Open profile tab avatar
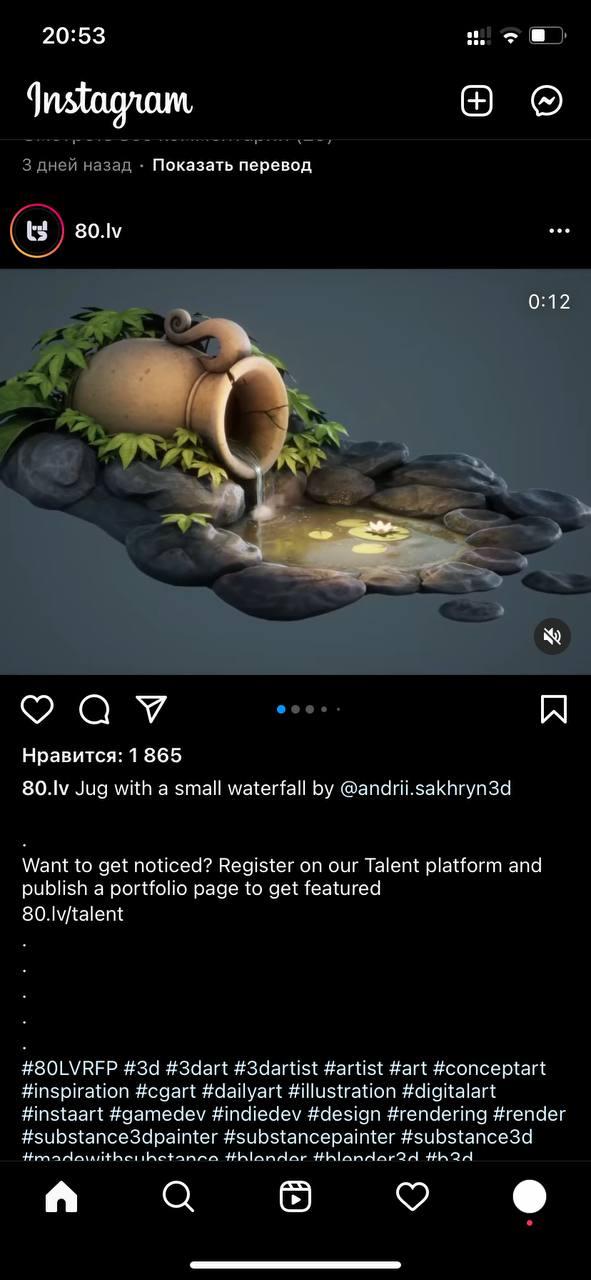The image size is (591, 1280). point(529,1196)
